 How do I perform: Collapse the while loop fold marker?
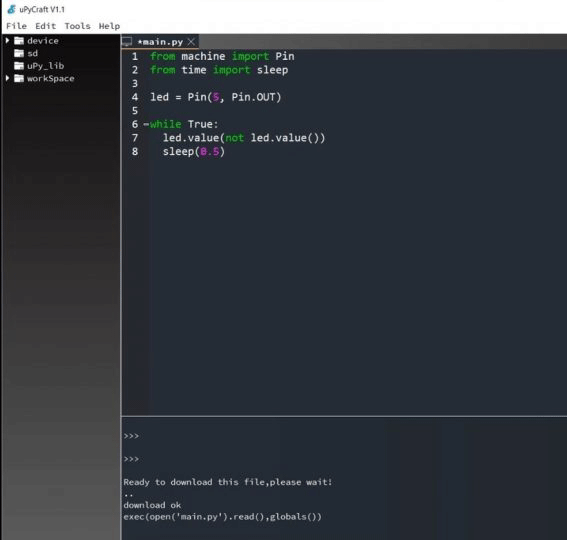[x=146, y=124]
